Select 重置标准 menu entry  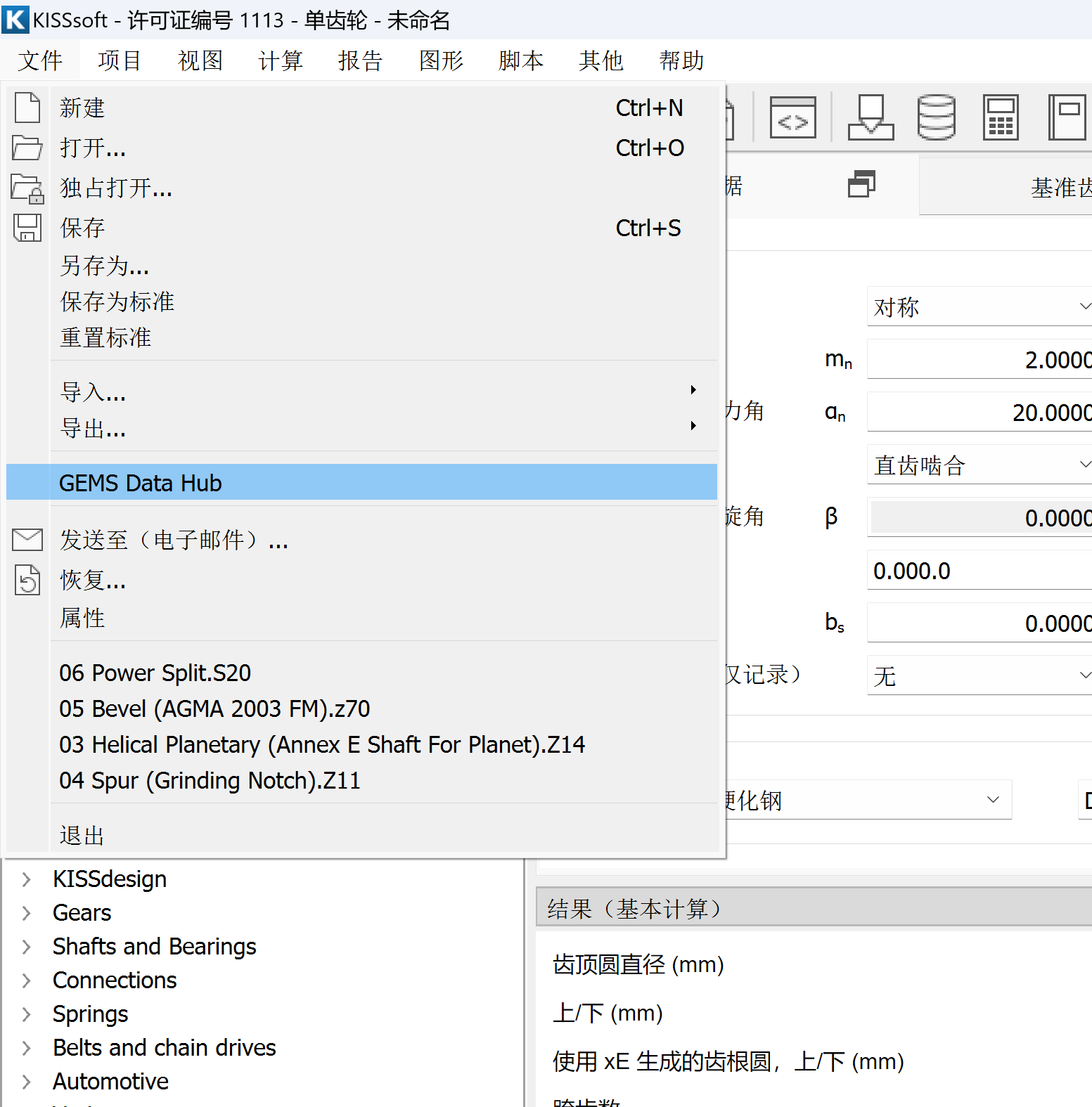[361, 337]
